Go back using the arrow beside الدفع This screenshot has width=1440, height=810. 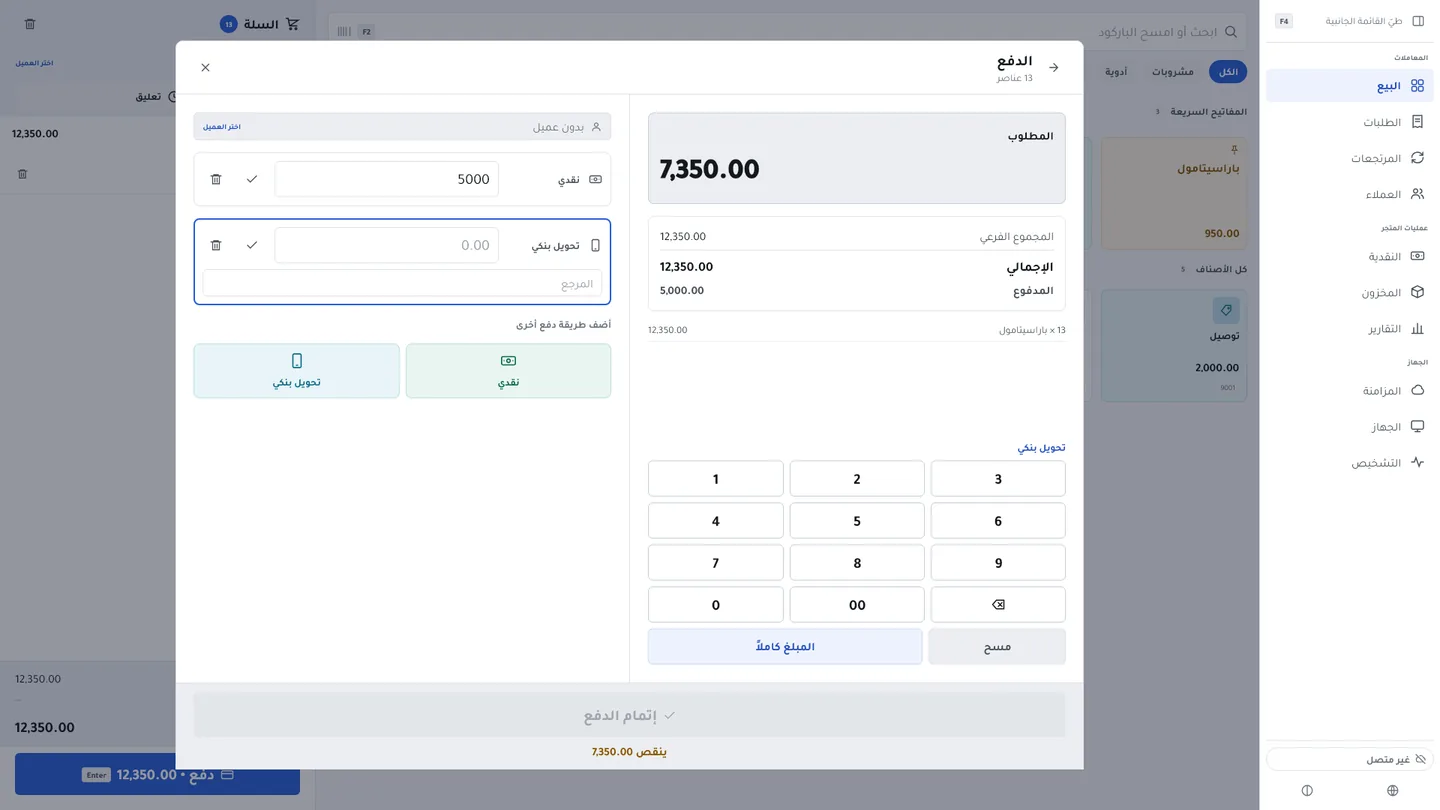pos(1053,68)
